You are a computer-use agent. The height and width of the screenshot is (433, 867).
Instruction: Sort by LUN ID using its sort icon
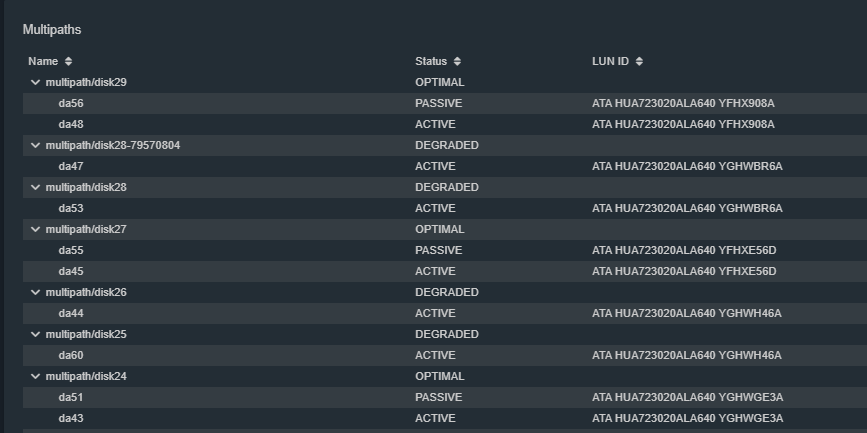(x=639, y=61)
